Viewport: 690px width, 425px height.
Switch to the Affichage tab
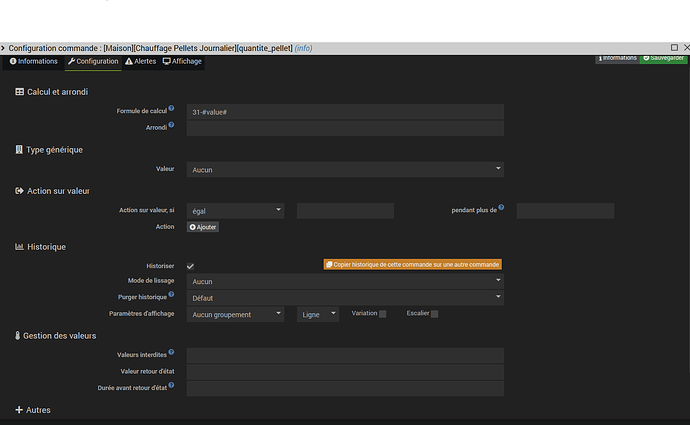182,61
